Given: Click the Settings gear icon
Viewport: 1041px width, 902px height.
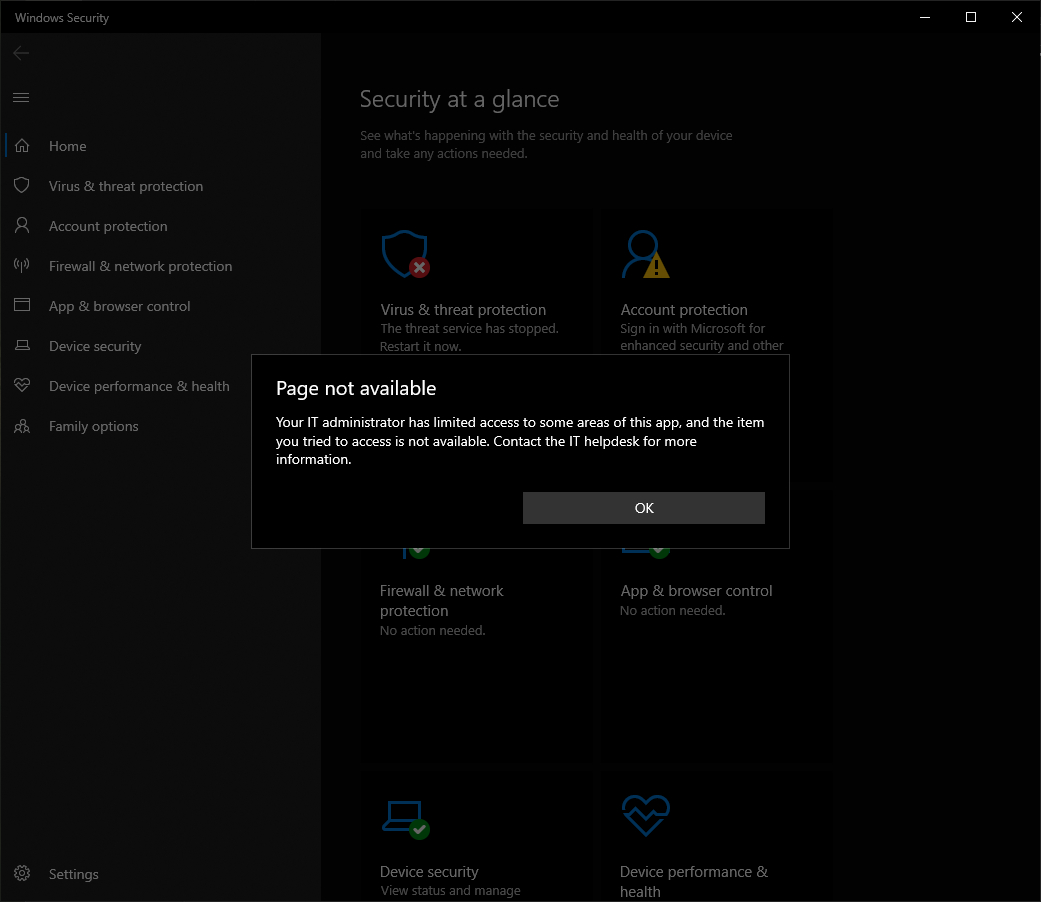Looking at the screenshot, I should click(x=22, y=873).
